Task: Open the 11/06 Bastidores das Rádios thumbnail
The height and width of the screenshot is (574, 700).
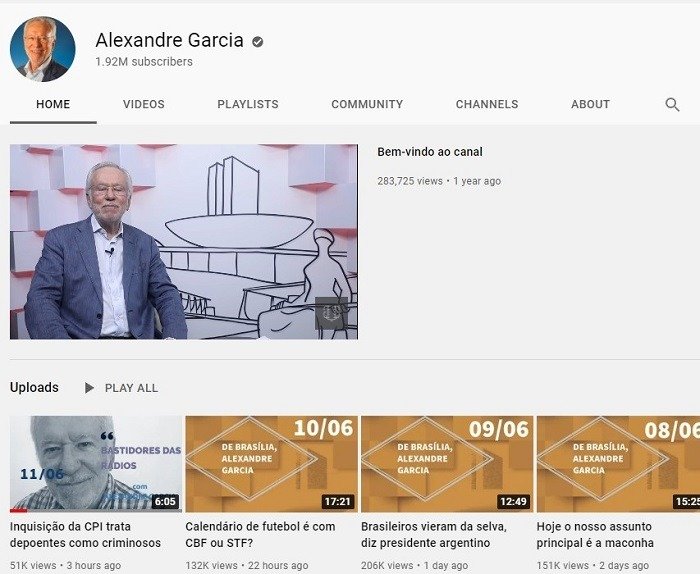Action: pos(96,463)
